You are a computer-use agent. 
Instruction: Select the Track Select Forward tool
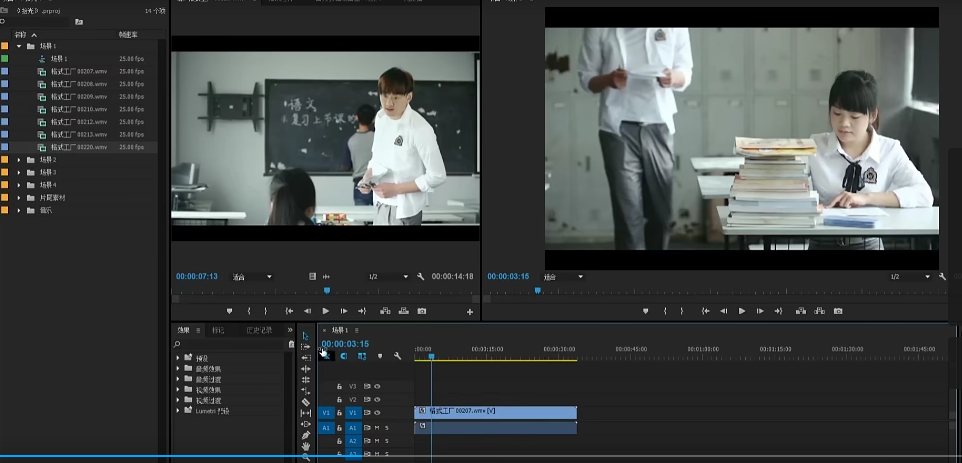tap(306, 346)
